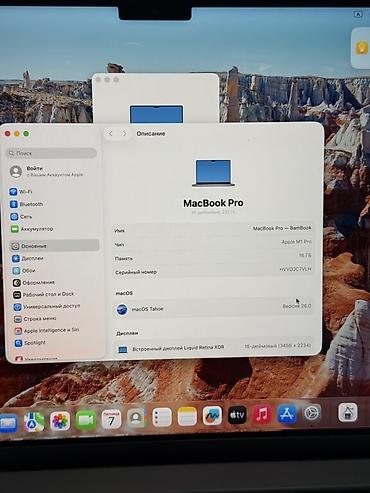Open Bluetooth settings in the sidebar
370x493 pixels.
(26, 204)
